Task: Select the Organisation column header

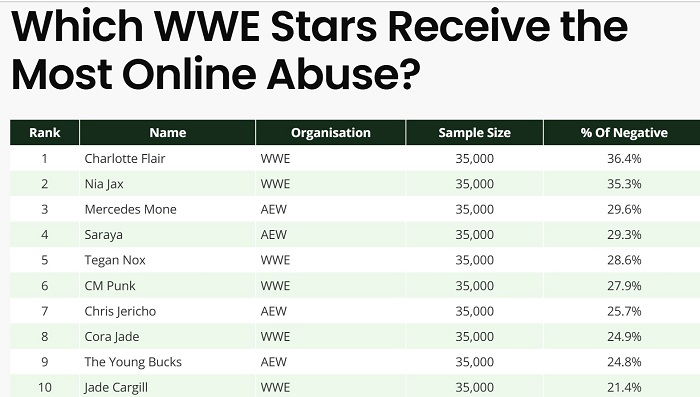Action: (331, 133)
